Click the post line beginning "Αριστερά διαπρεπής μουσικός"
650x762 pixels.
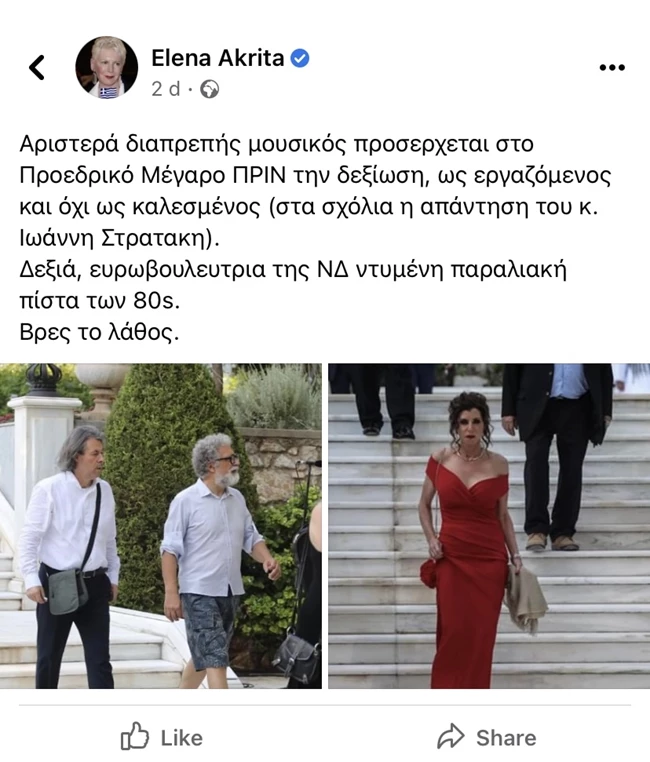pyautogui.click(x=276, y=144)
